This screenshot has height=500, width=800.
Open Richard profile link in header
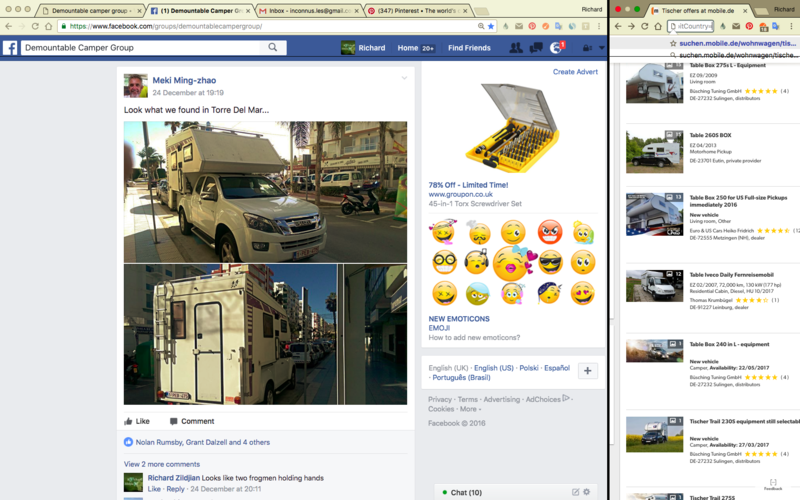[363, 48]
